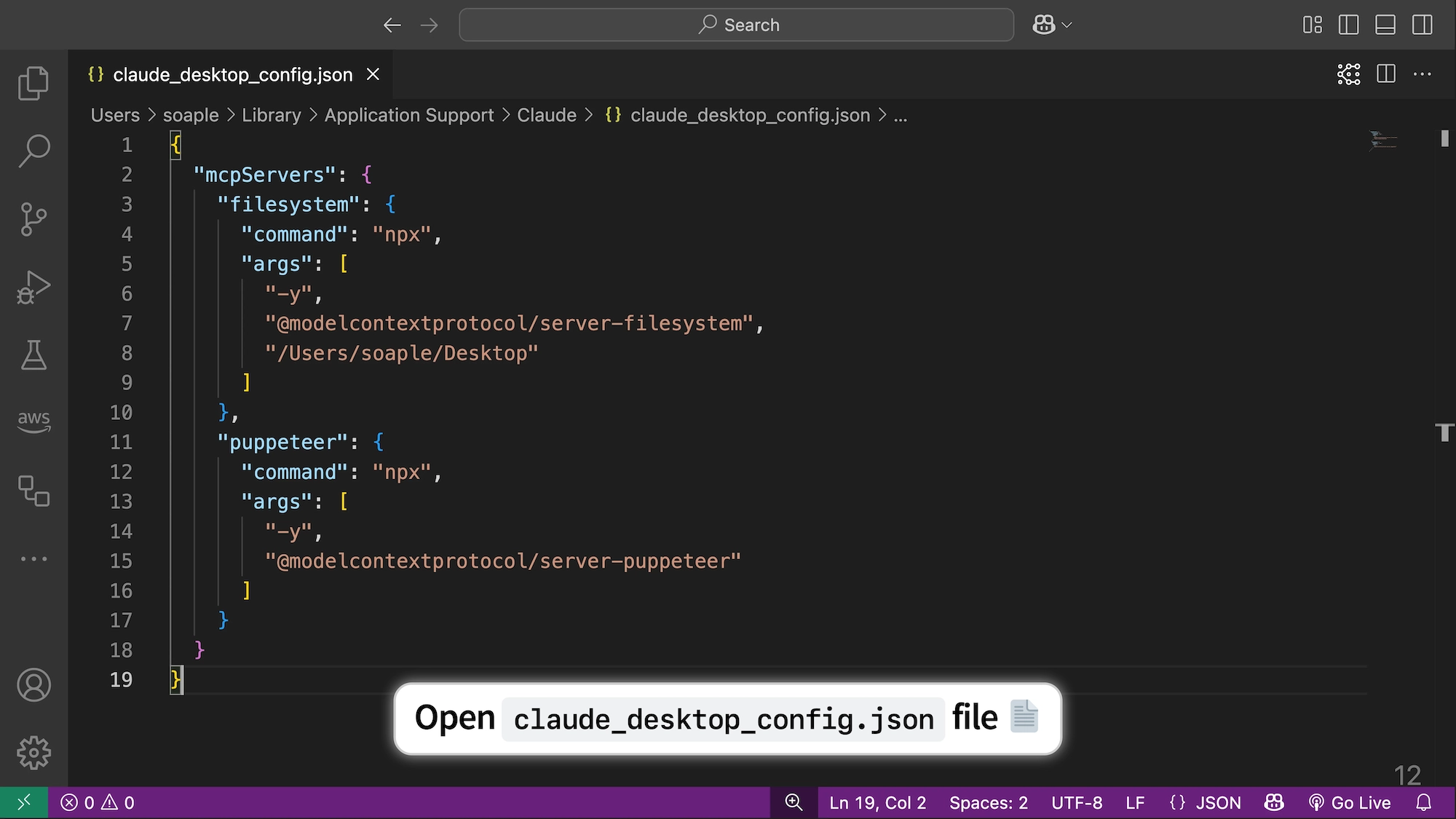Click the Search command center field
Viewport: 1456px width, 819px height.
click(x=736, y=25)
